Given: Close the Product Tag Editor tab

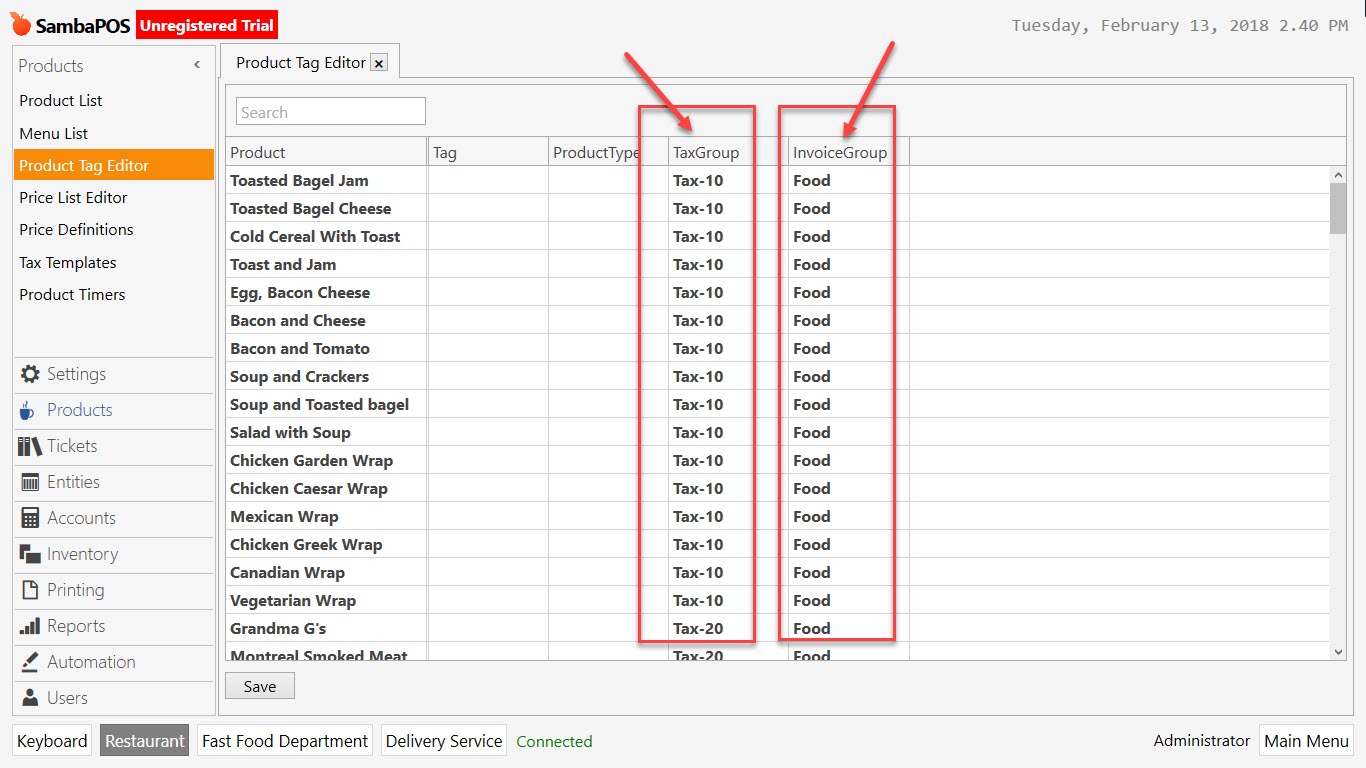Looking at the screenshot, I should (379, 63).
